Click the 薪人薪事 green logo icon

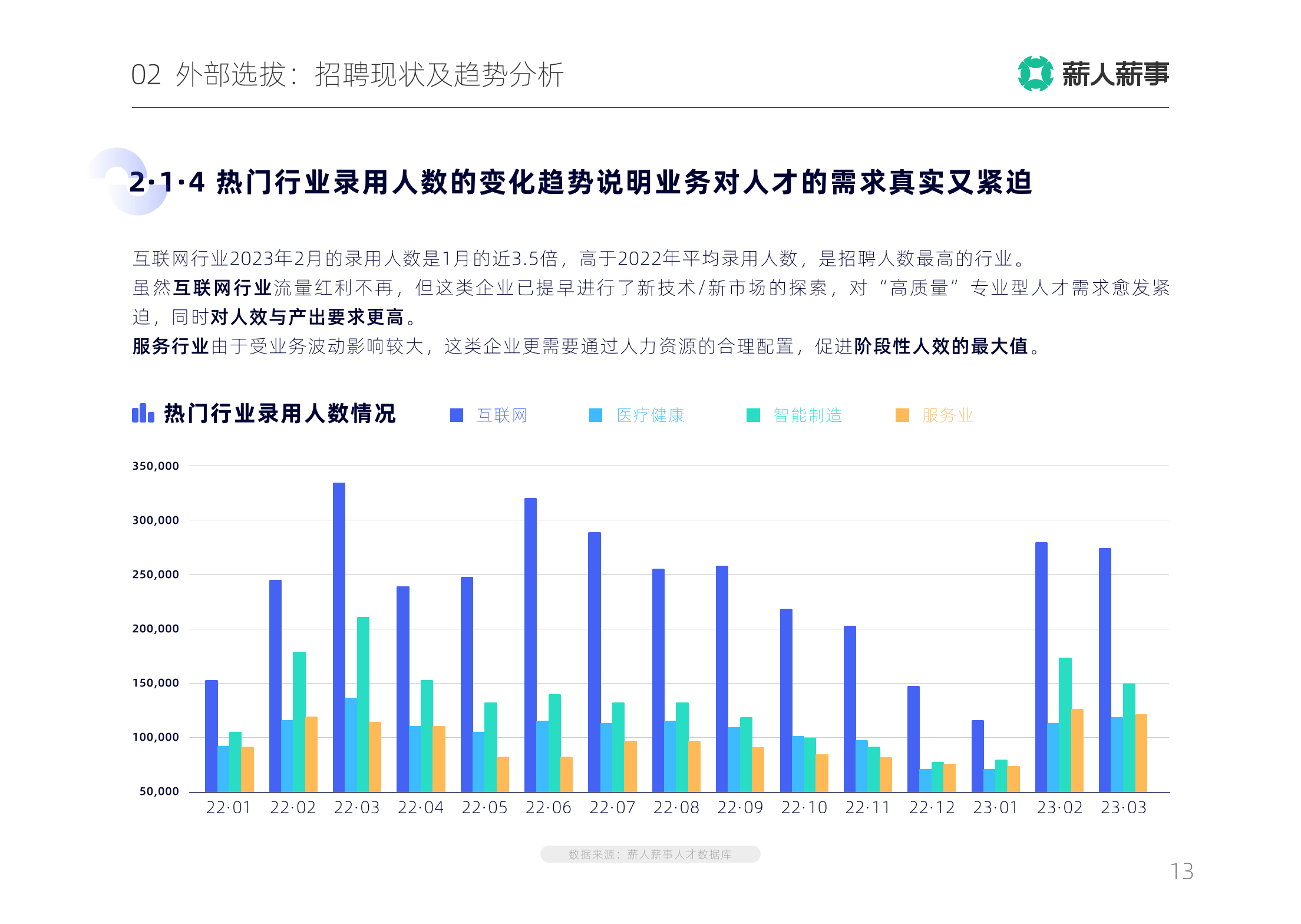pos(1035,74)
